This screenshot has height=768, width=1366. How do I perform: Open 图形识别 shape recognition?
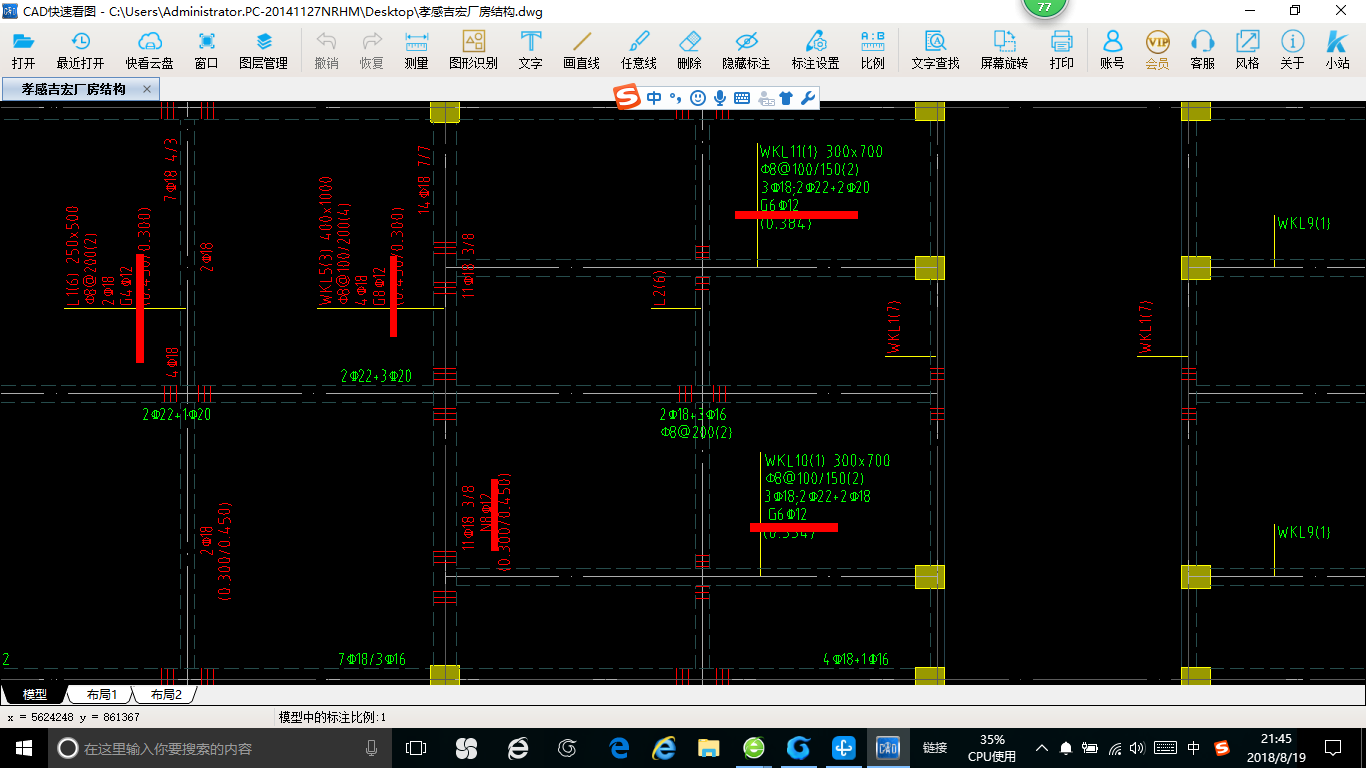point(473,50)
